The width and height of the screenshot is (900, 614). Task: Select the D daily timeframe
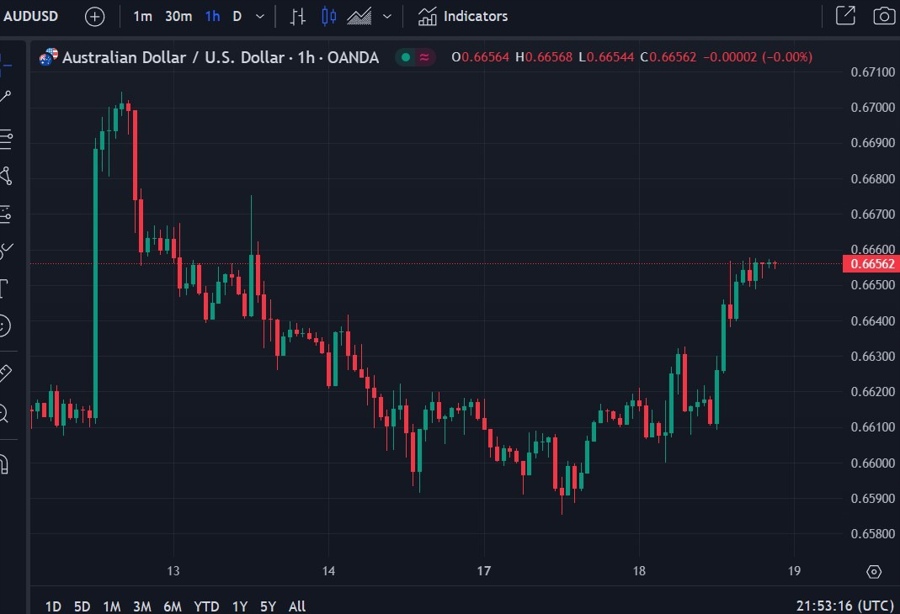(x=237, y=17)
